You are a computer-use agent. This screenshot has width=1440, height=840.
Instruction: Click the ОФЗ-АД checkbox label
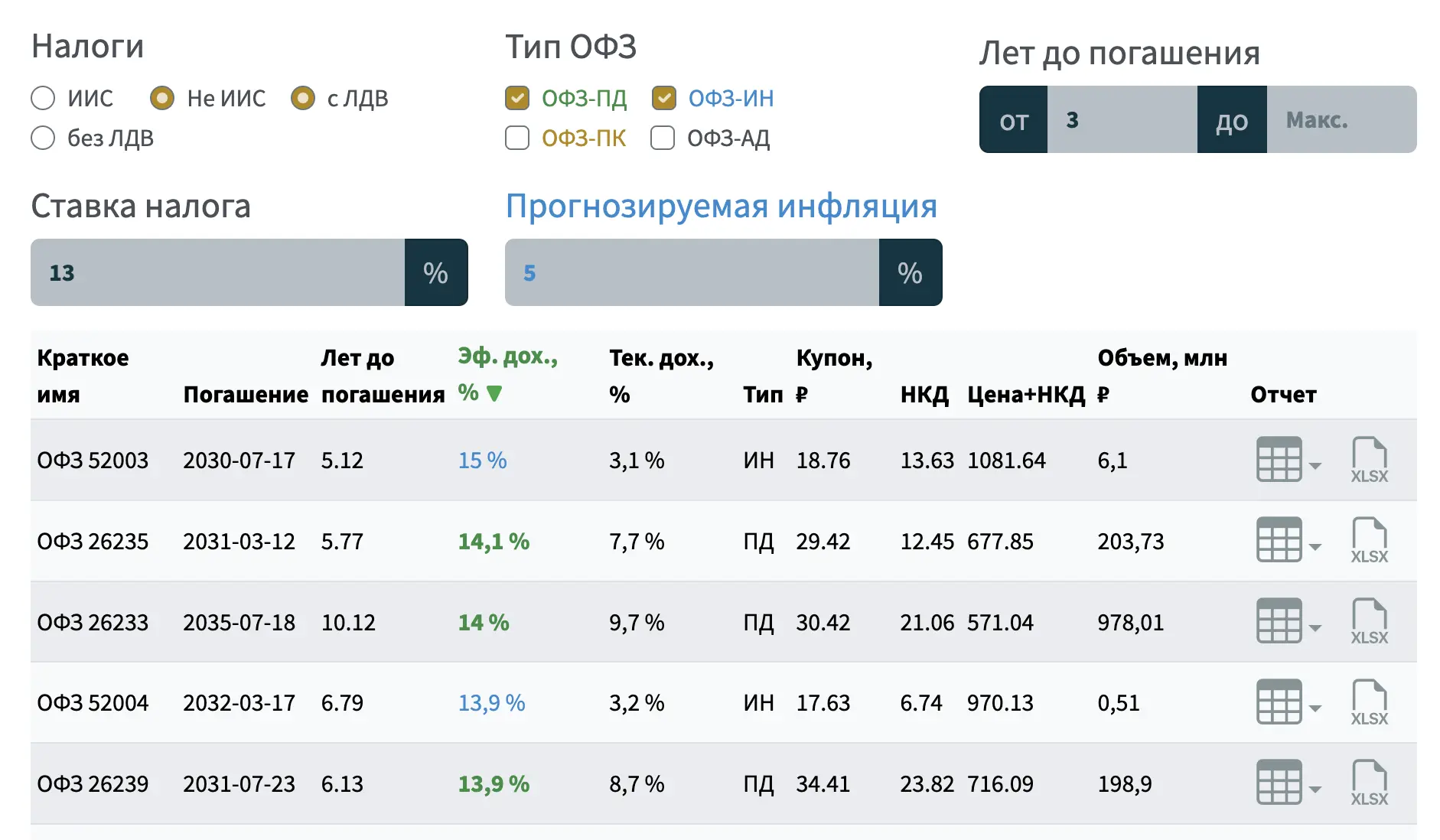pos(728,138)
